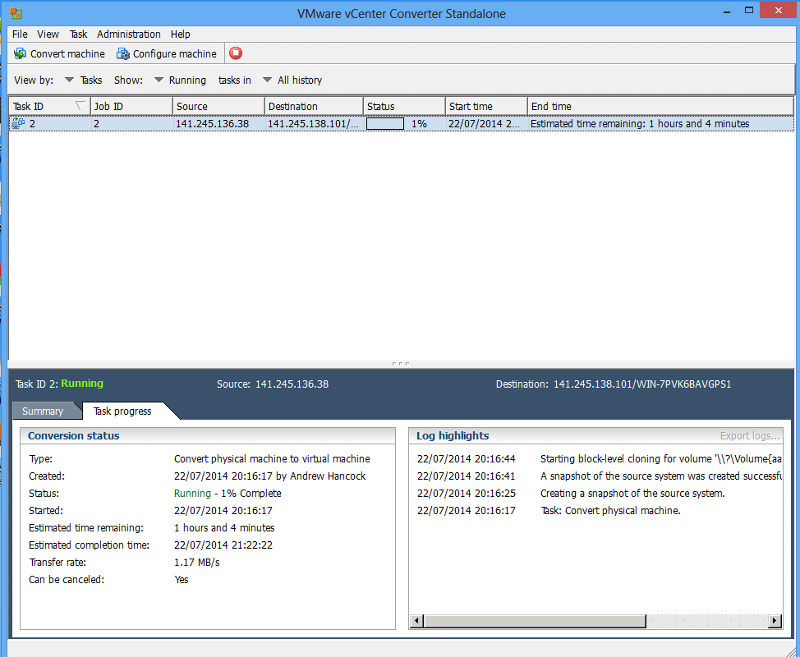Click the Export logs link
800x657 pixels.
point(749,436)
